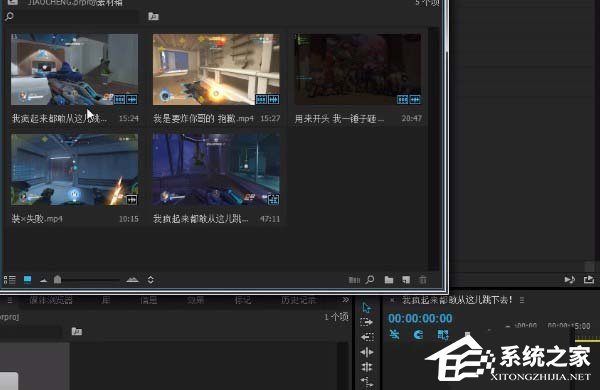Click the video badge on the 15:24 clip
The image size is (600, 390).
[x=119, y=100]
